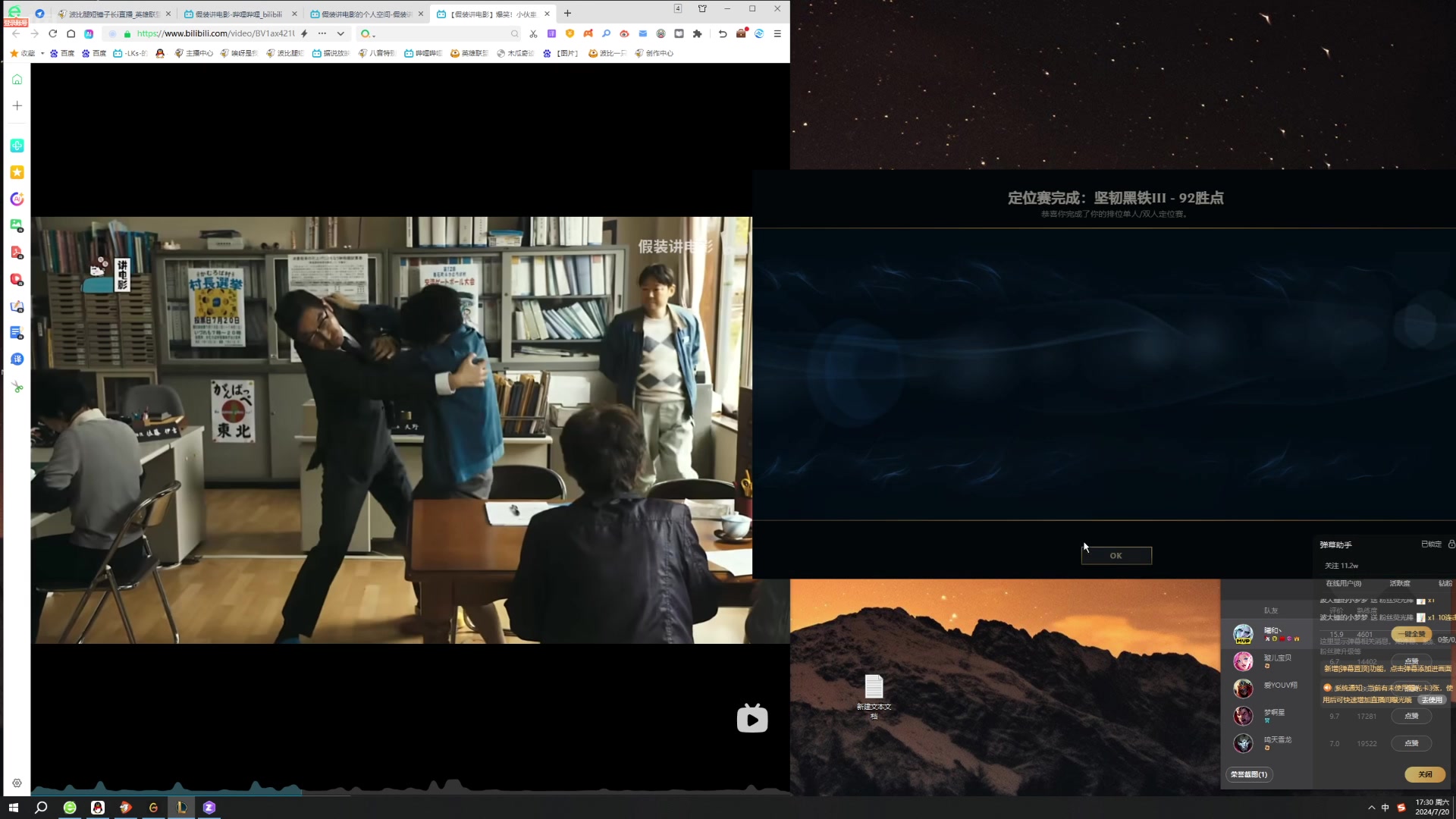Screen dimensions: 1456x819
Task: Click the sidebar green scissors icon
Action: tap(17, 387)
